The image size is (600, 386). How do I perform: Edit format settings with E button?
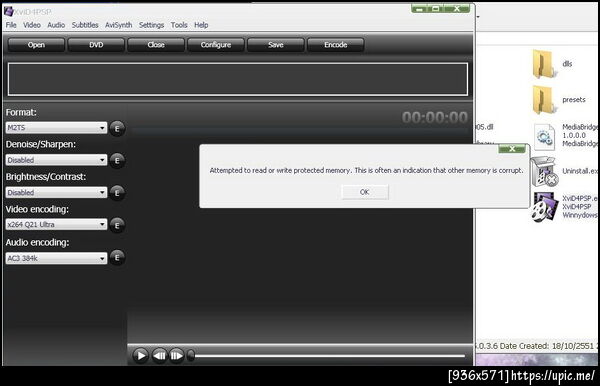pos(117,128)
